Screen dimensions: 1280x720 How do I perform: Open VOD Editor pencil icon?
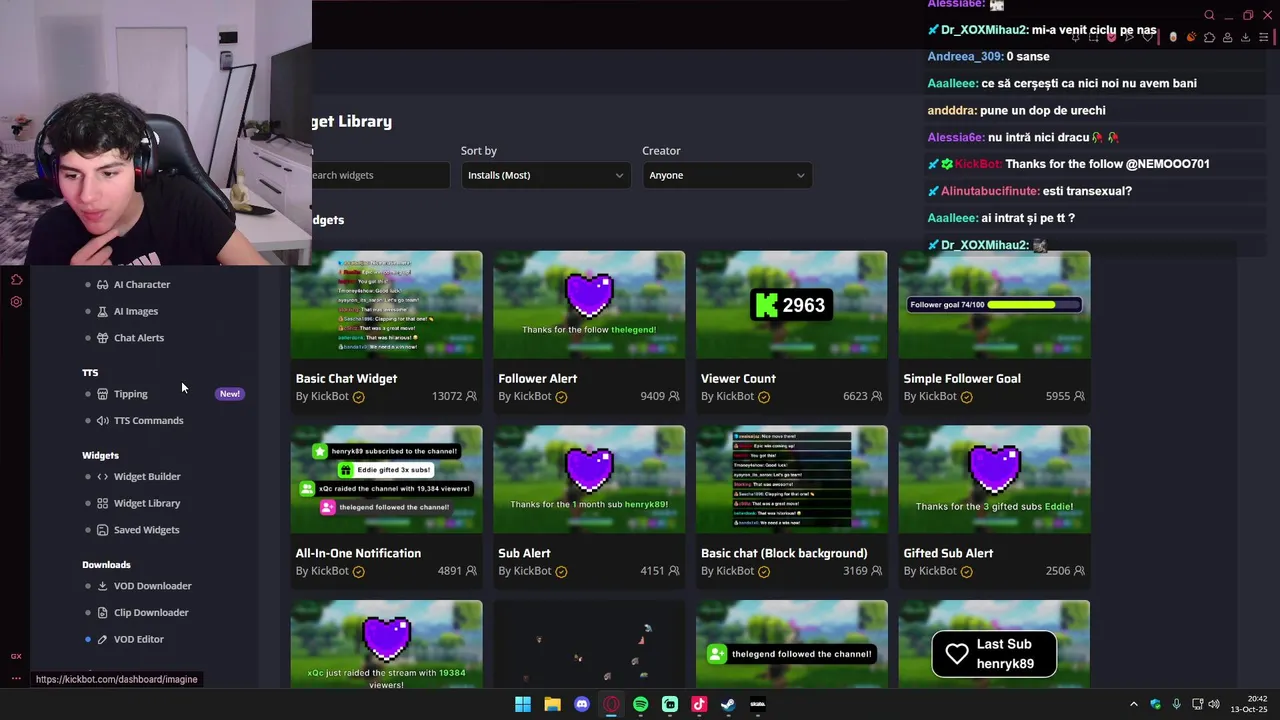102,639
